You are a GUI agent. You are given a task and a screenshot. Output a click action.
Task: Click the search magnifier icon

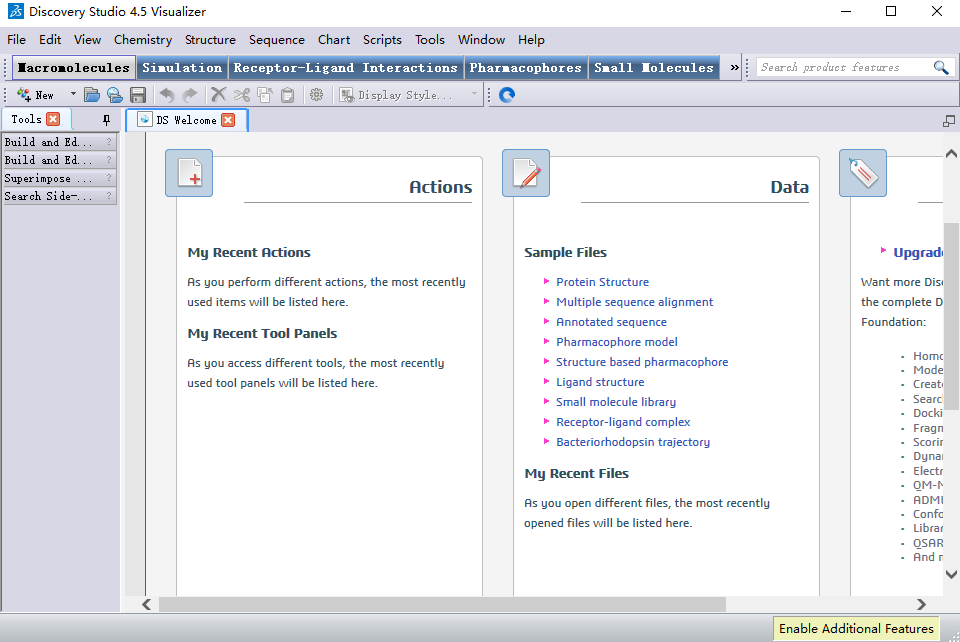tap(941, 67)
